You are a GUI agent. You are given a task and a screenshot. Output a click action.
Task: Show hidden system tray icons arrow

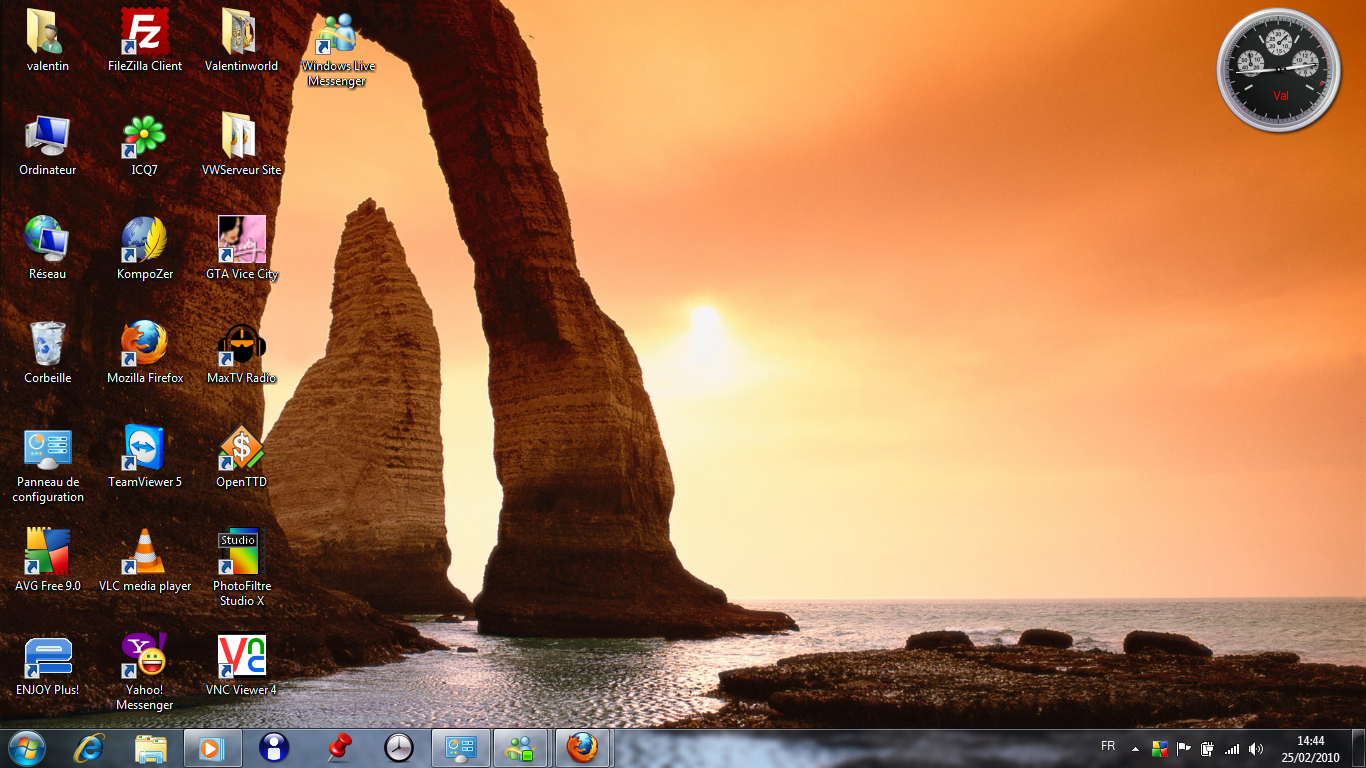click(1135, 748)
